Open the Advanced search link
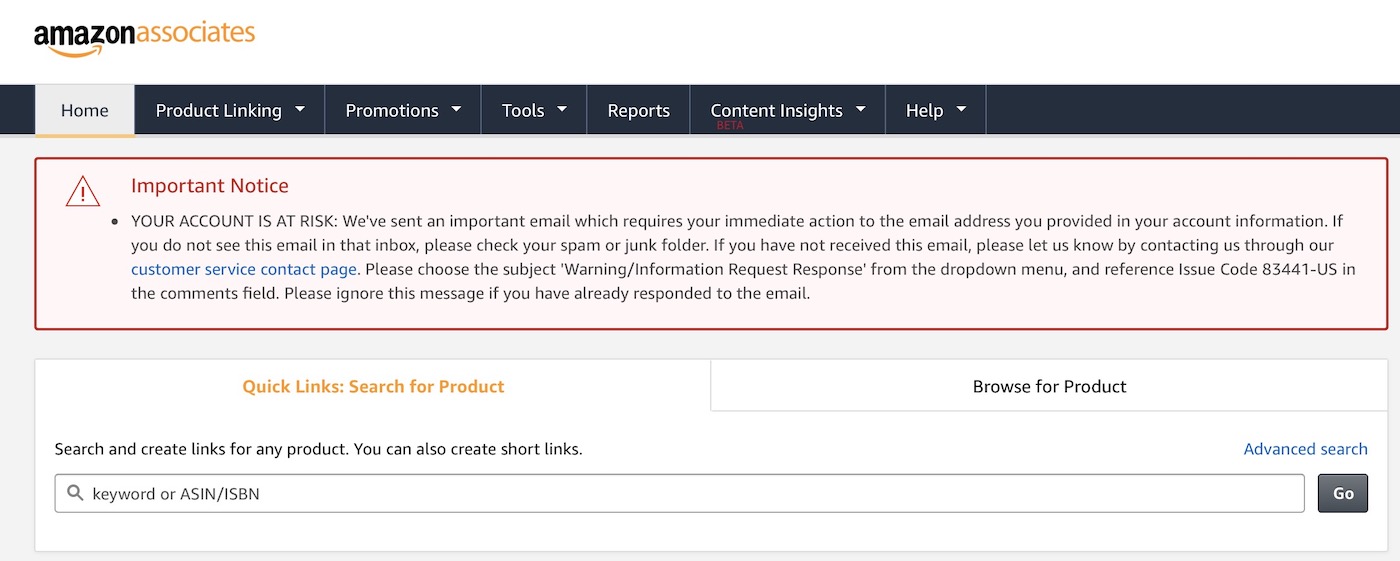 (x=1305, y=449)
